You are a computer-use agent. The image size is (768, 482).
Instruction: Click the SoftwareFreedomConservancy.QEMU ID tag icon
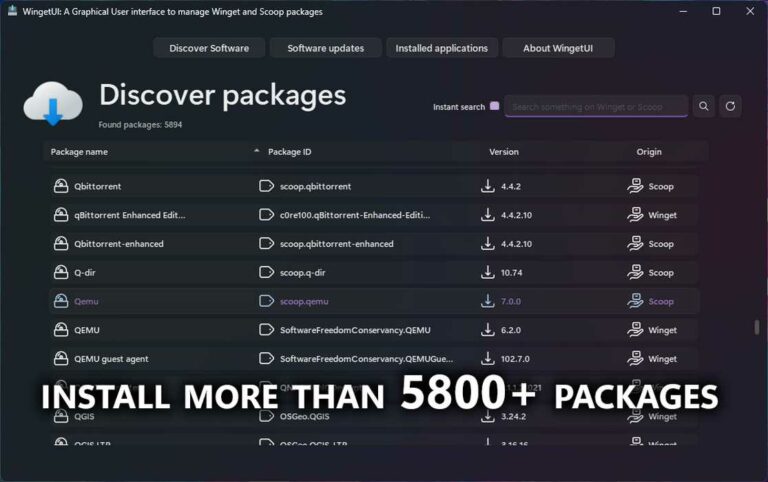pyautogui.click(x=266, y=330)
